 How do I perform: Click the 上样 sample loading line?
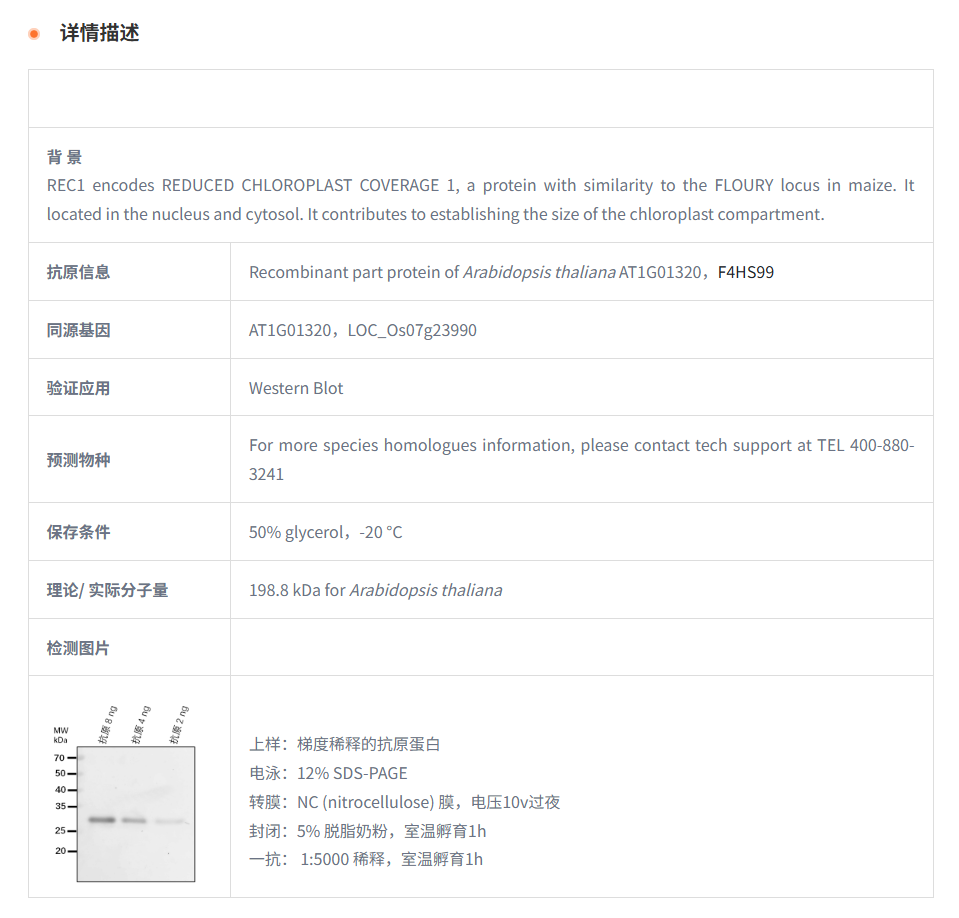click(344, 744)
